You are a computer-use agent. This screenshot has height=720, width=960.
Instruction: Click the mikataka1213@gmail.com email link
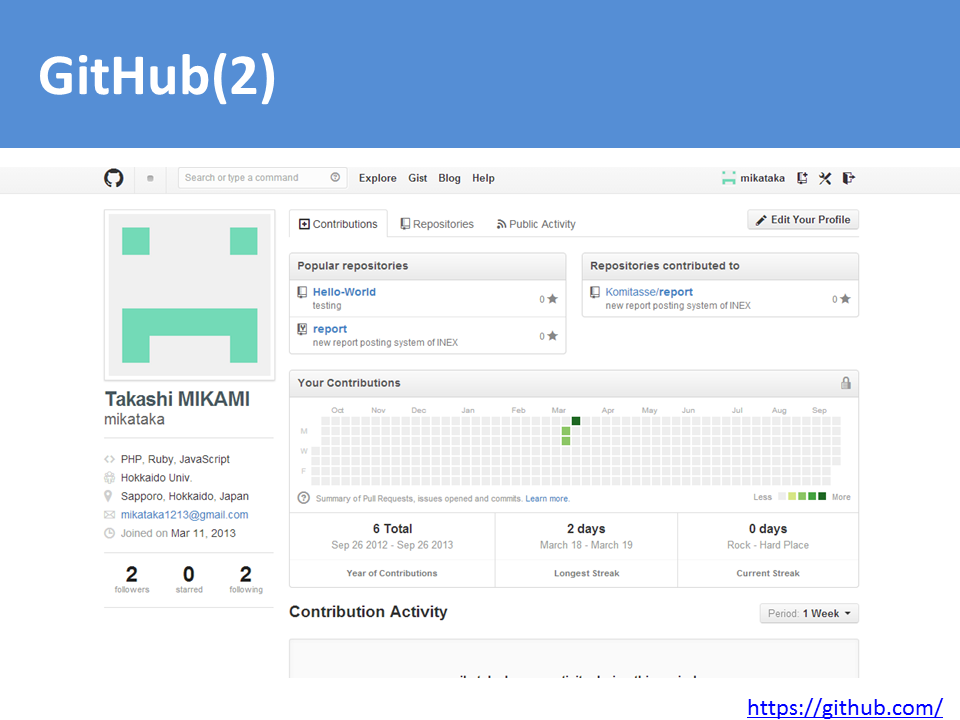[x=184, y=515]
